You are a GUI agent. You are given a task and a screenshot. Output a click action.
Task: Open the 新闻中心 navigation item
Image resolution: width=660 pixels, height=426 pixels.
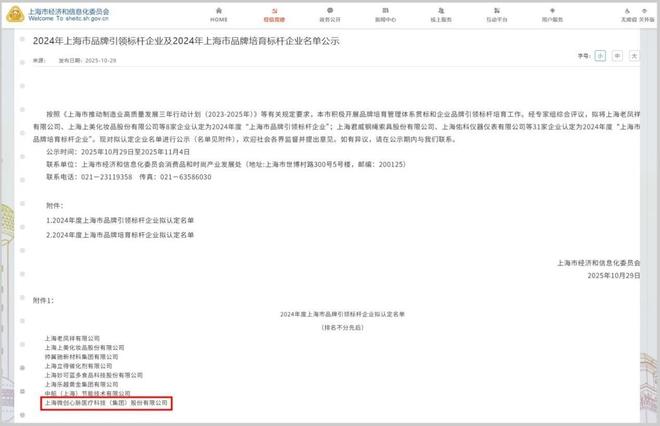(385, 15)
